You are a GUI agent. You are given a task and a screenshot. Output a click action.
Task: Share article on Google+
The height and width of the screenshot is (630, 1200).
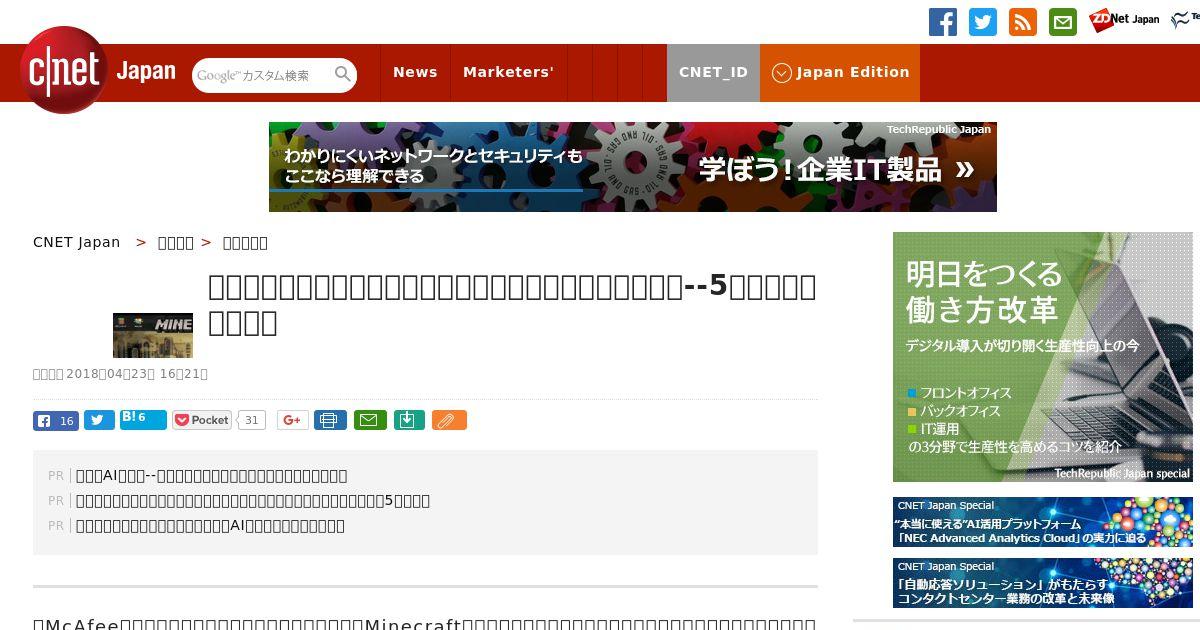click(x=293, y=420)
